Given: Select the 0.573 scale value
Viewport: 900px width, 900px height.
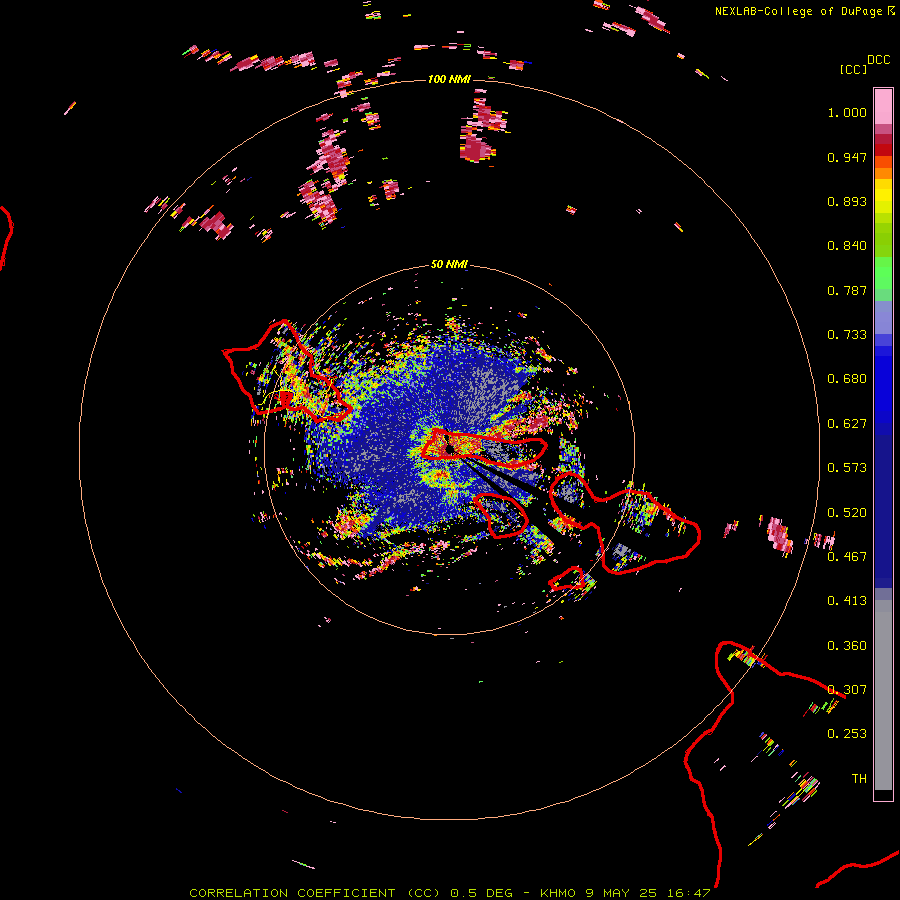Looking at the screenshot, I should [847, 468].
